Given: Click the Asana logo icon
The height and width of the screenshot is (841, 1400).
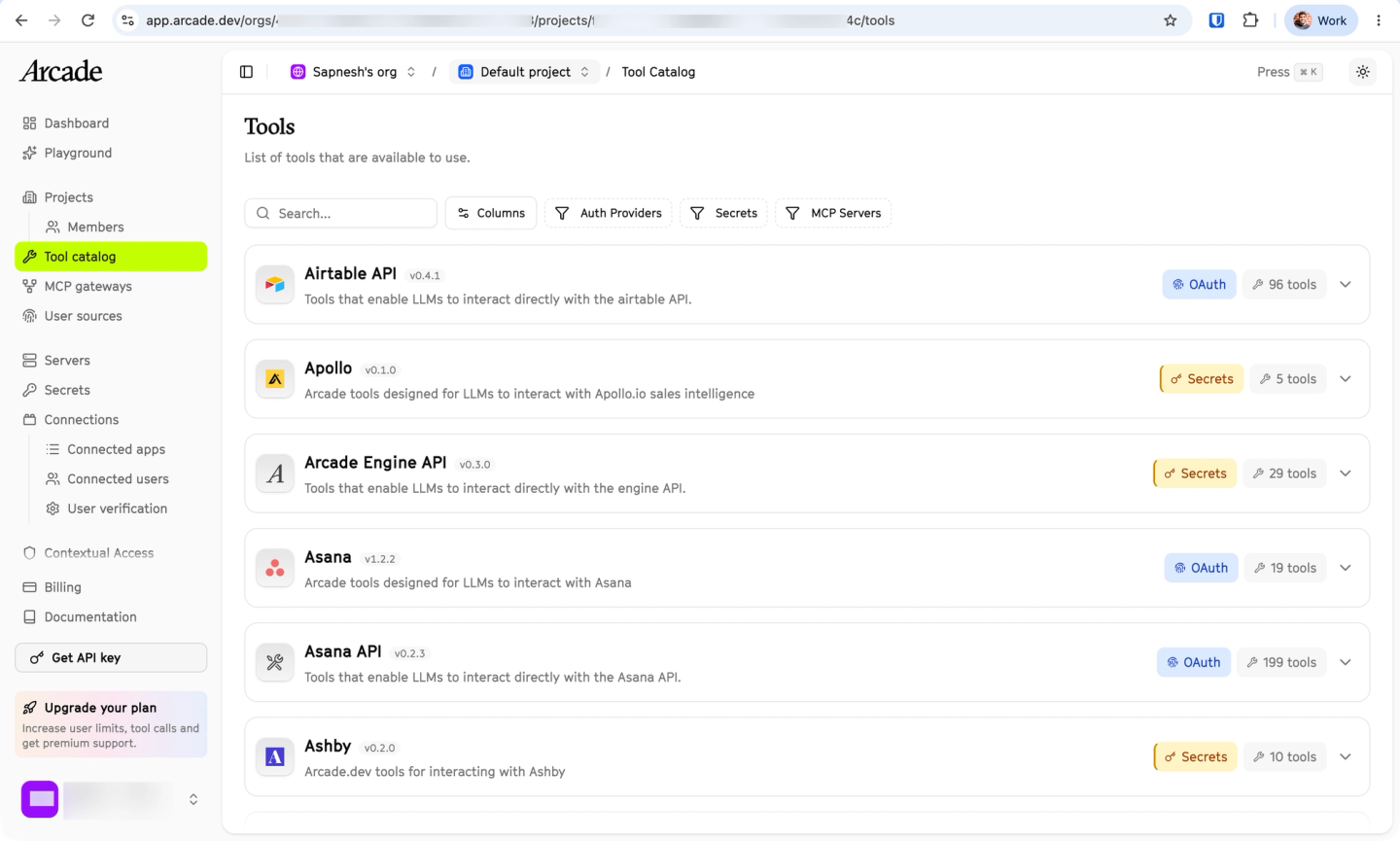Looking at the screenshot, I should [275, 568].
